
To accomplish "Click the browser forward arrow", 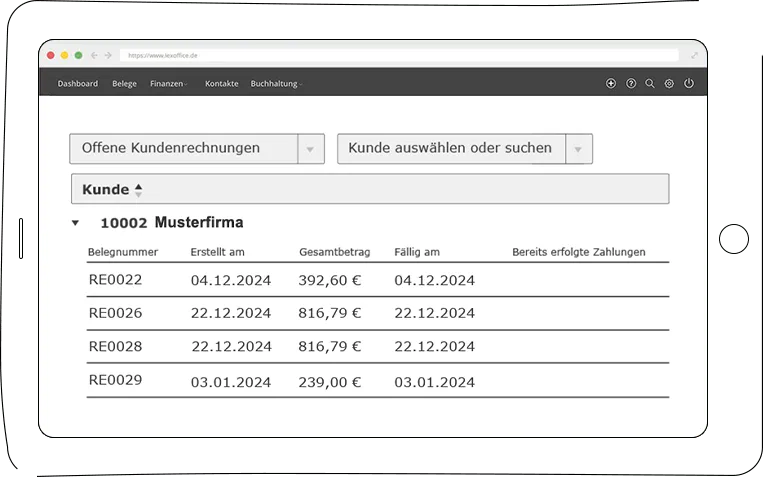I will tap(108, 55).
